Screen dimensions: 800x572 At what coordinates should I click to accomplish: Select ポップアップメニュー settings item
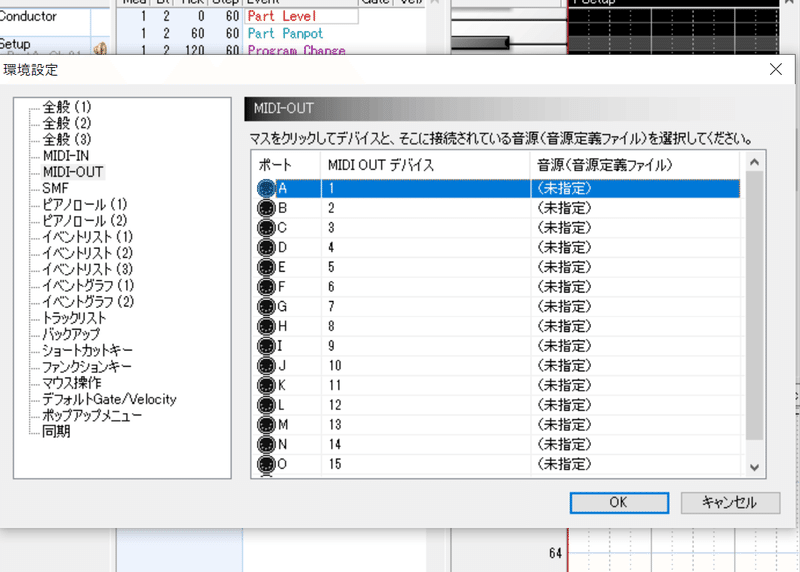(92, 415)
